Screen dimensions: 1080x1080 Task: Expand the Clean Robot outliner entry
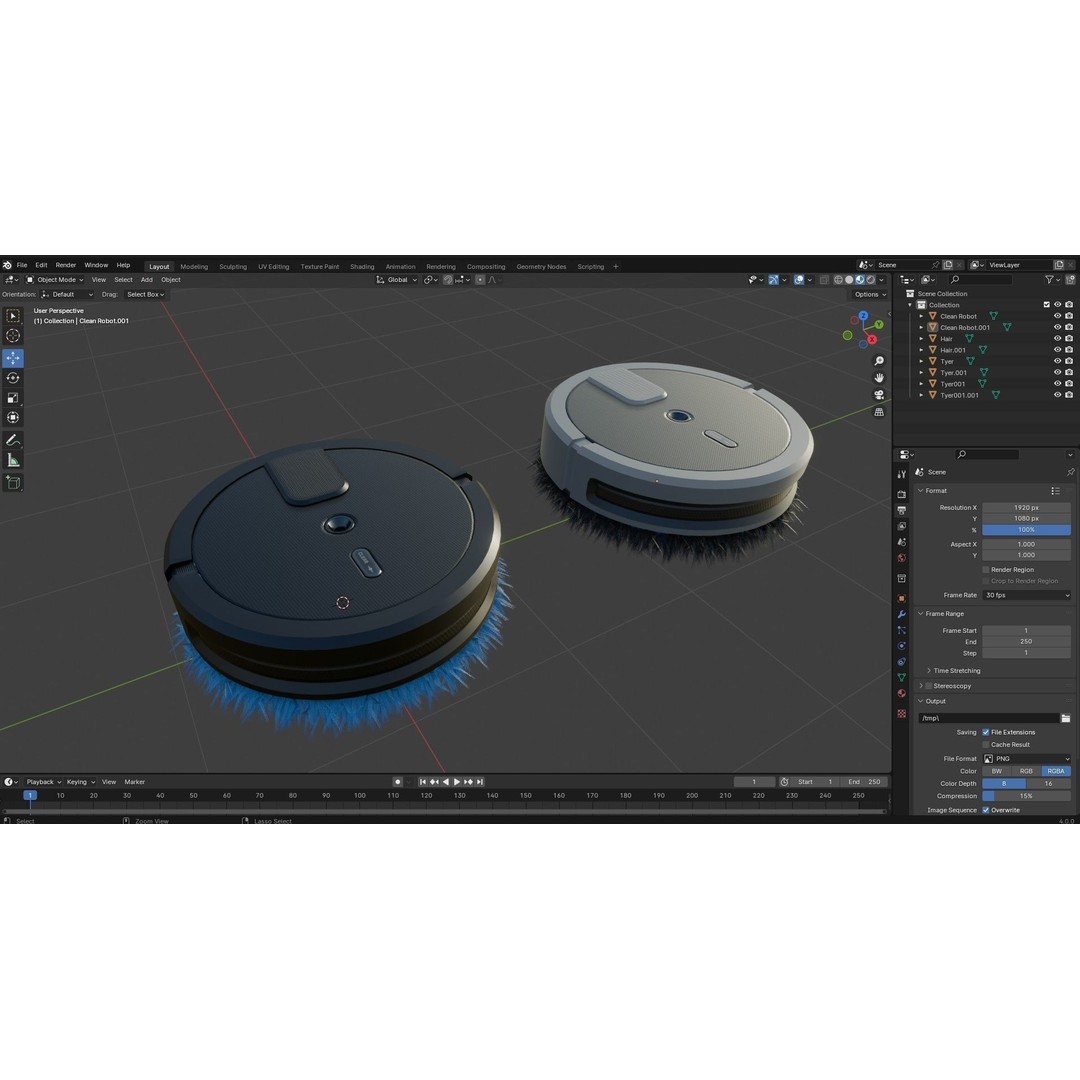pyautogui.click(x=920, y=316)
